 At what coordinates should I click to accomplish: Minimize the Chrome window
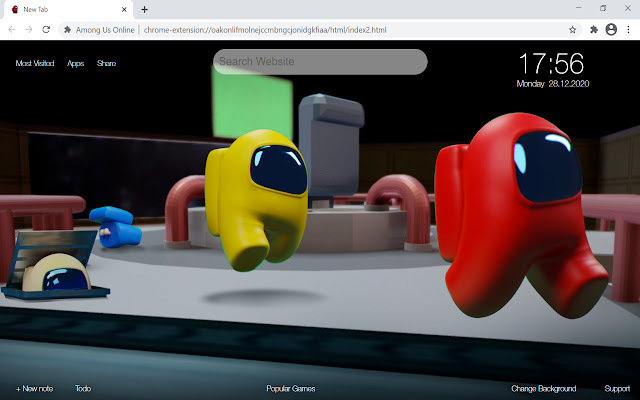click(578, 8)
